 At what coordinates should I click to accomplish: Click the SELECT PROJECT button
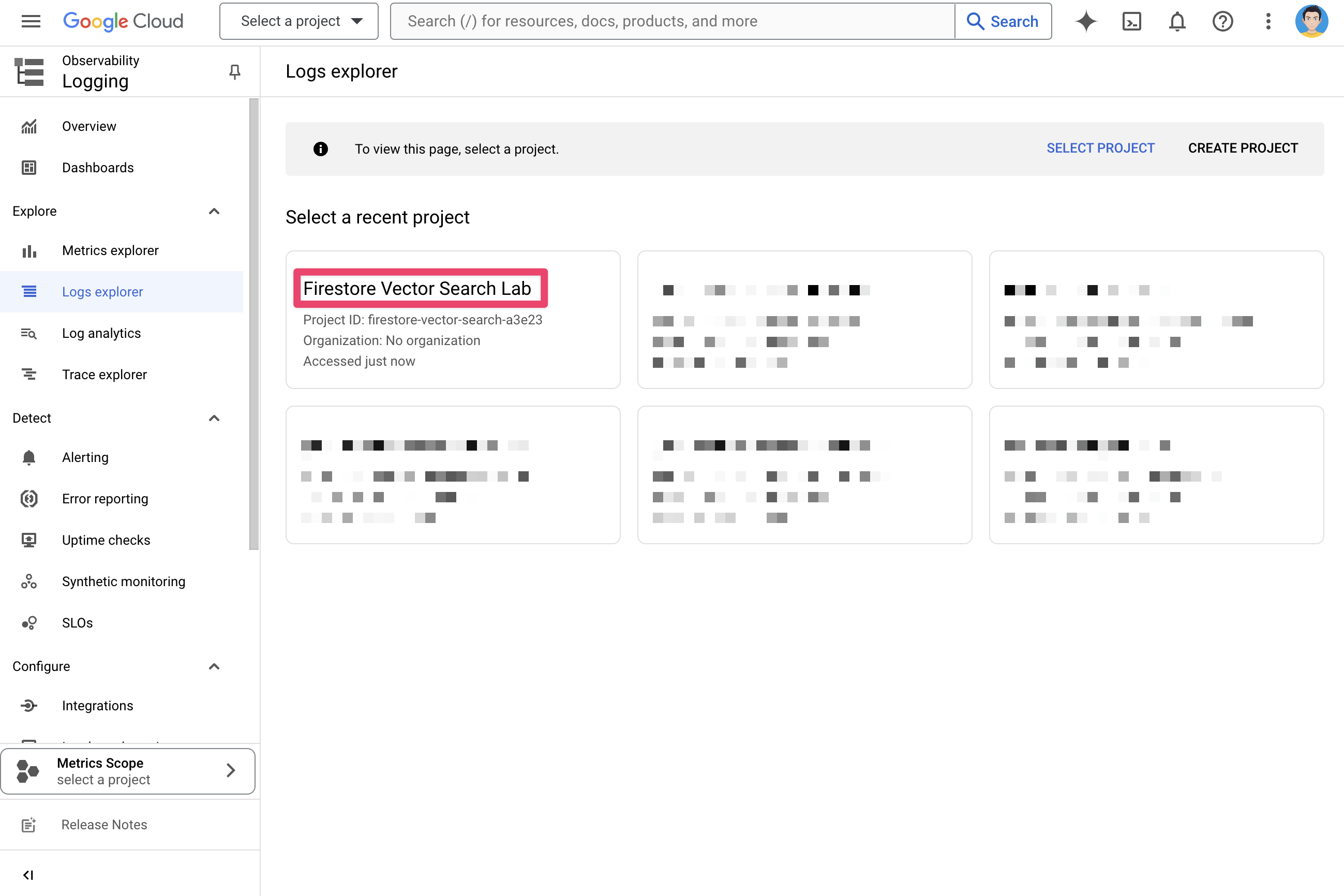tap(1099, 148)
